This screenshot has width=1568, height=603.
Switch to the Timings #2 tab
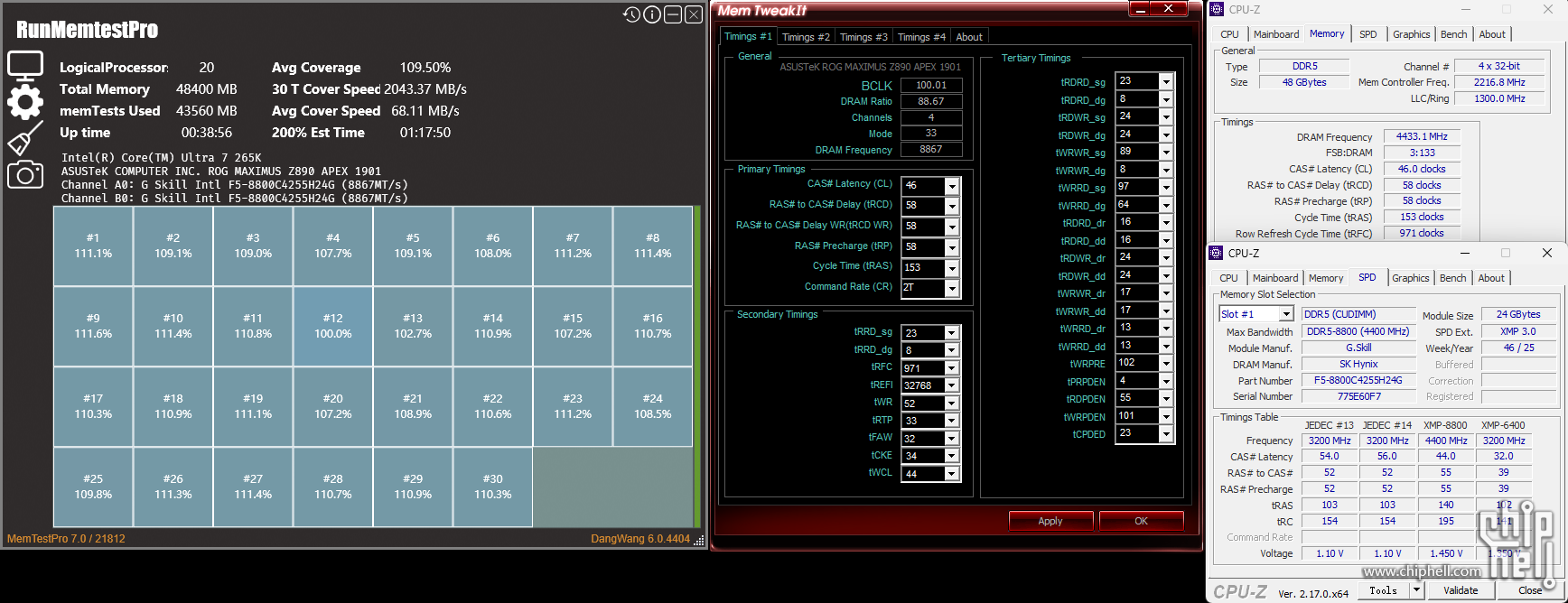(x=805, y=37)
